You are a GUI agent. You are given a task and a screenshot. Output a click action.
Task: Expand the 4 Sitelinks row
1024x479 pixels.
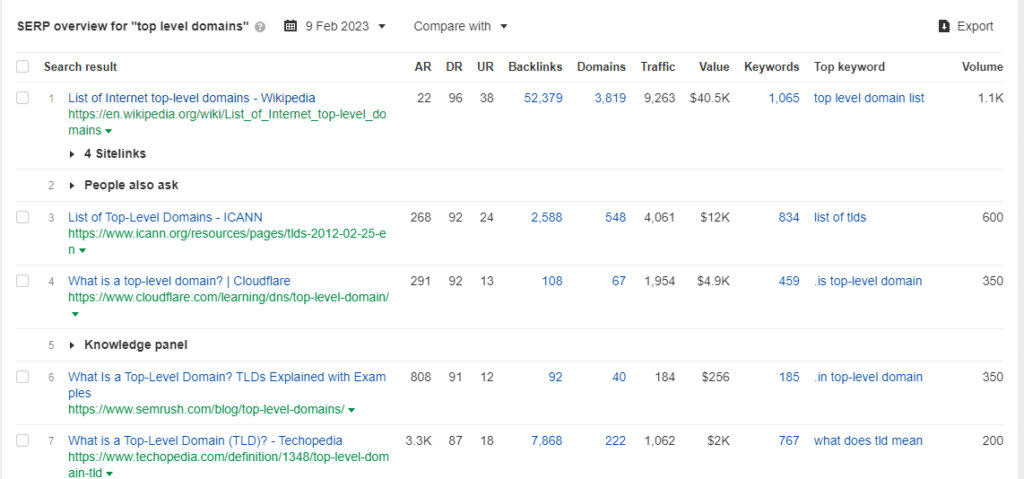pos(108,154)
